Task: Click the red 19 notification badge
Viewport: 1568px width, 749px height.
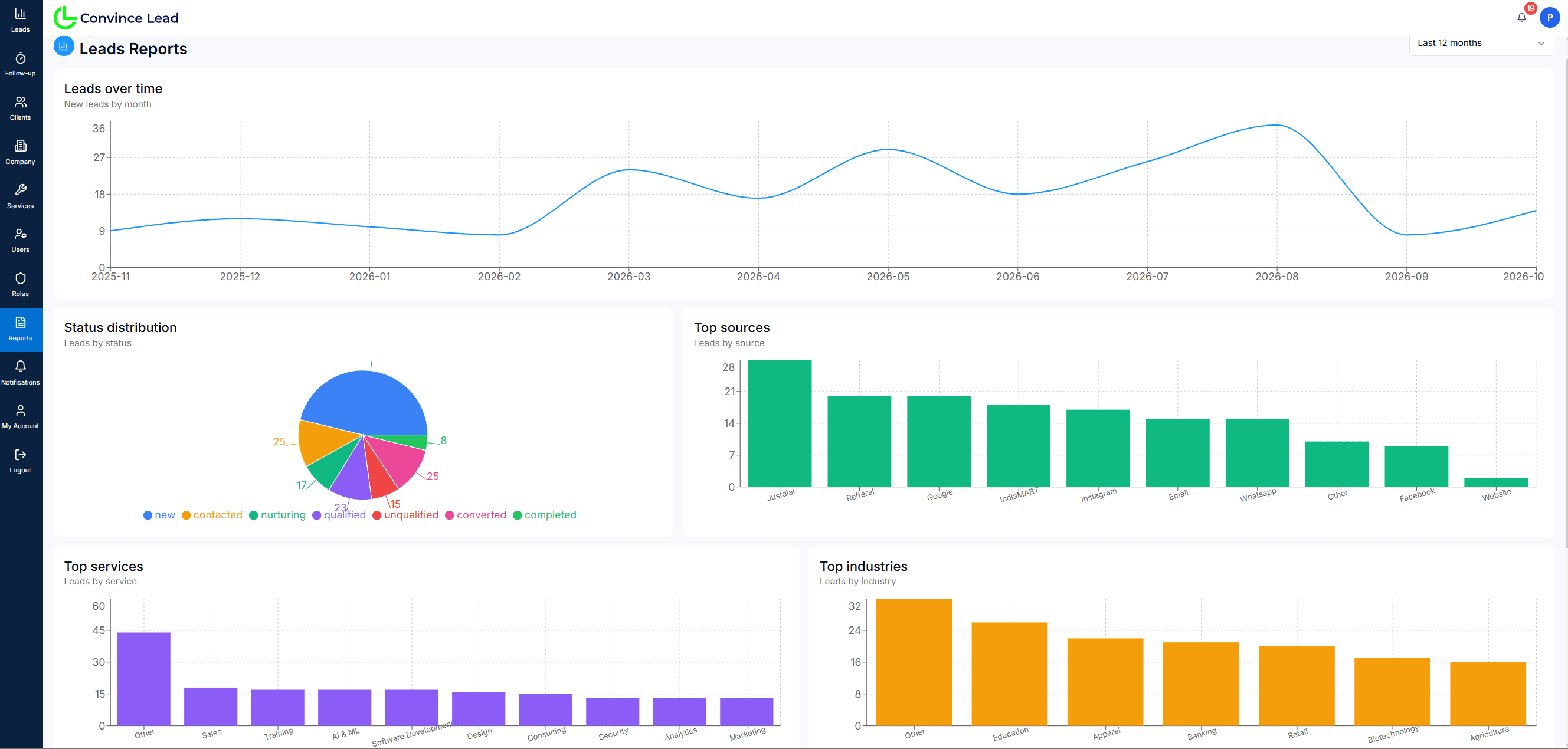Action: tap(1531, 8)
